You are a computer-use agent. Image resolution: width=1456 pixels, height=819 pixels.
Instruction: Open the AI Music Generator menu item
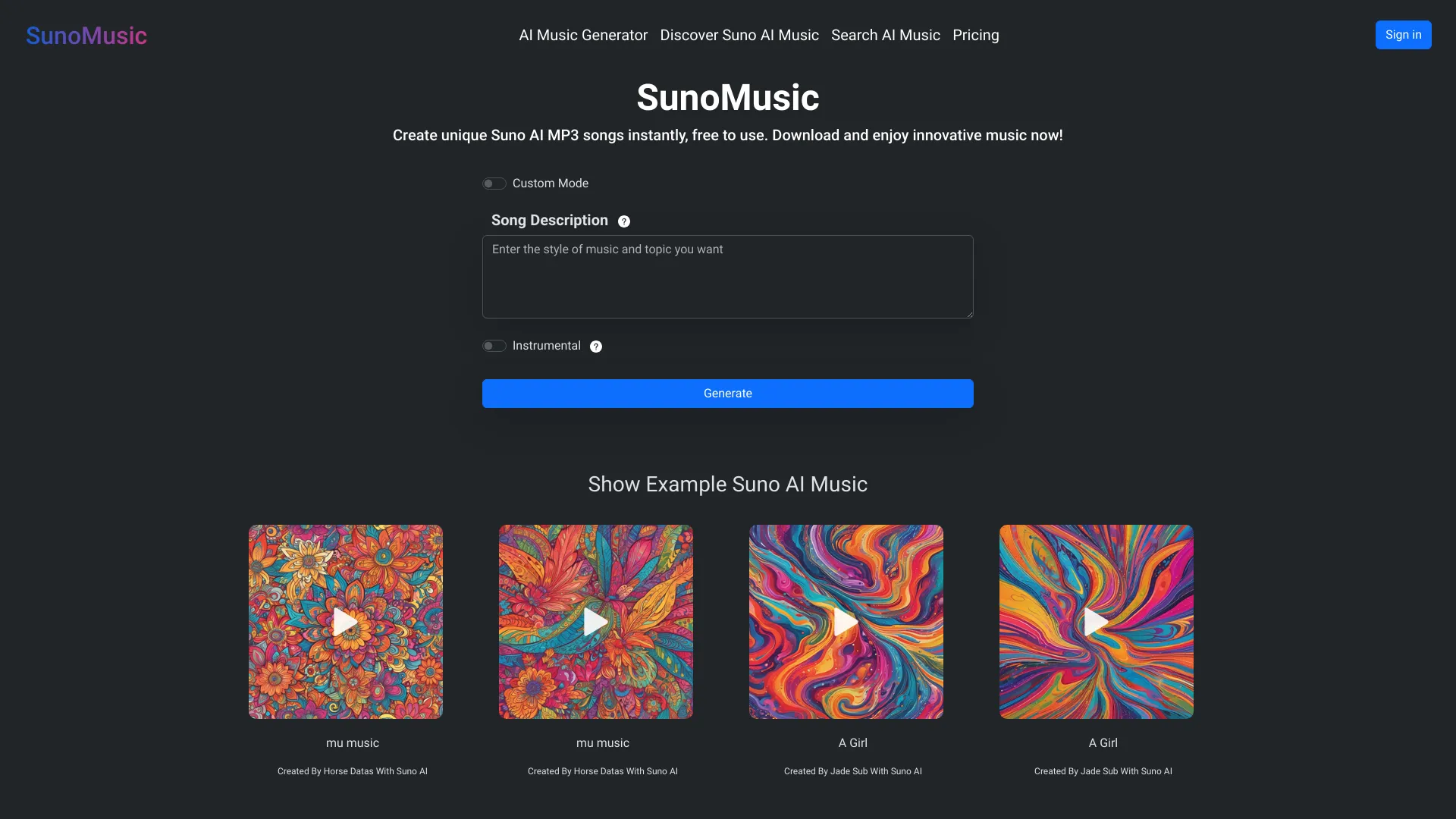(x=583, y=35)
